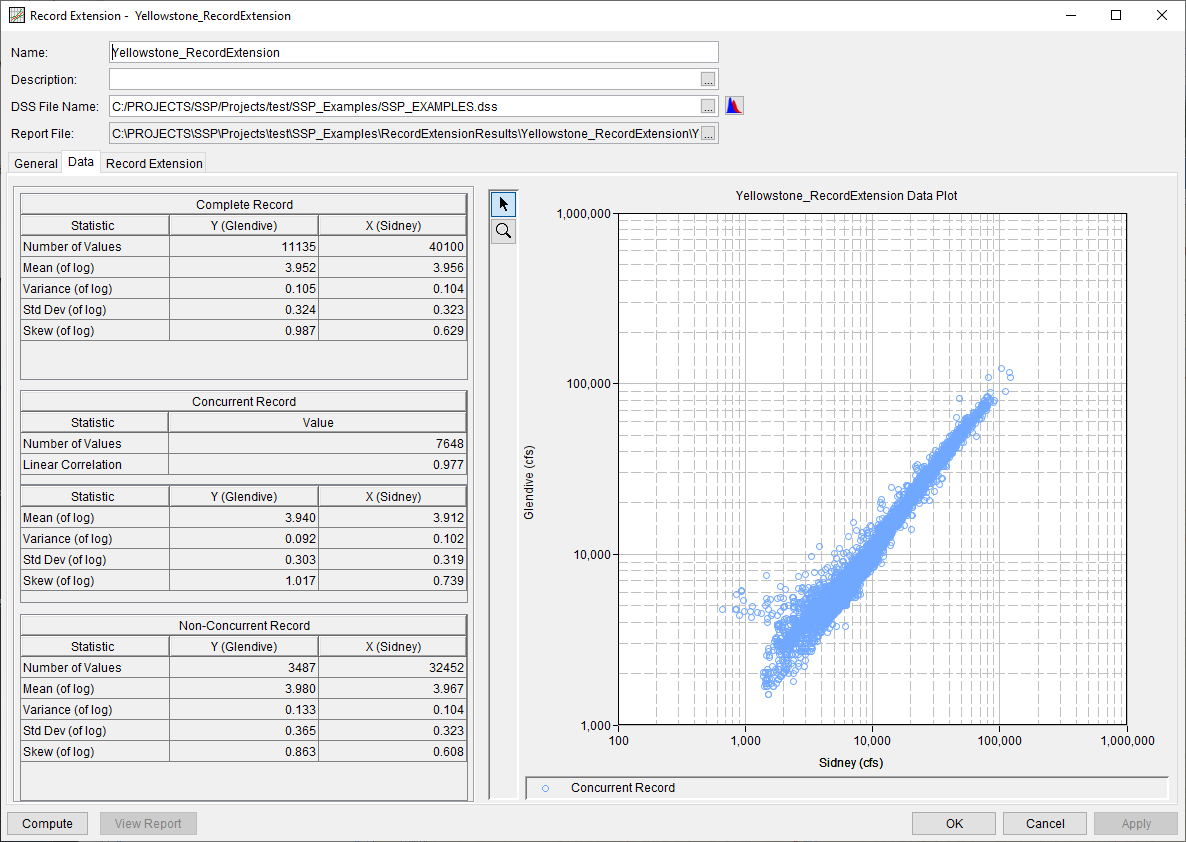1186x842 pixels.
Task: Select the Data tab
Action: [x=81, y=162]
